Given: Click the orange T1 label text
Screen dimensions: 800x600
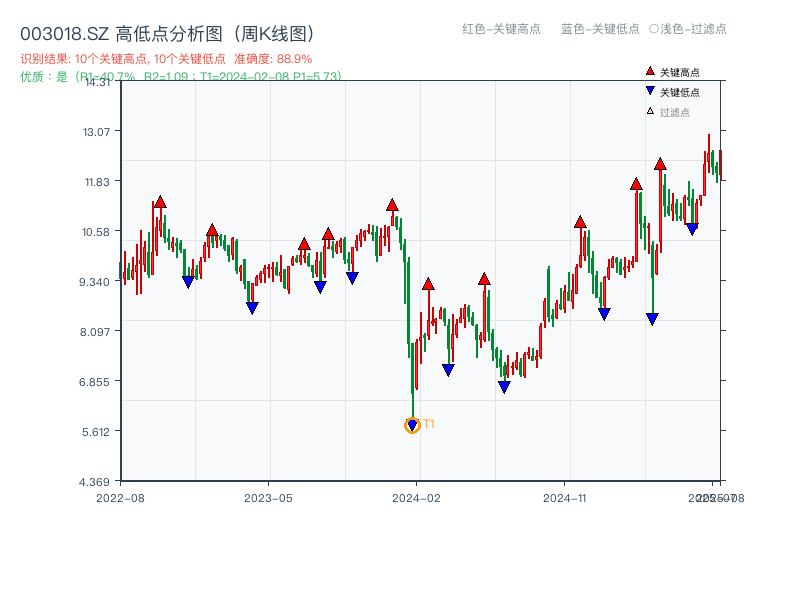Looking at the screenshot, I should pyautogui.click(x=429, y=423).
